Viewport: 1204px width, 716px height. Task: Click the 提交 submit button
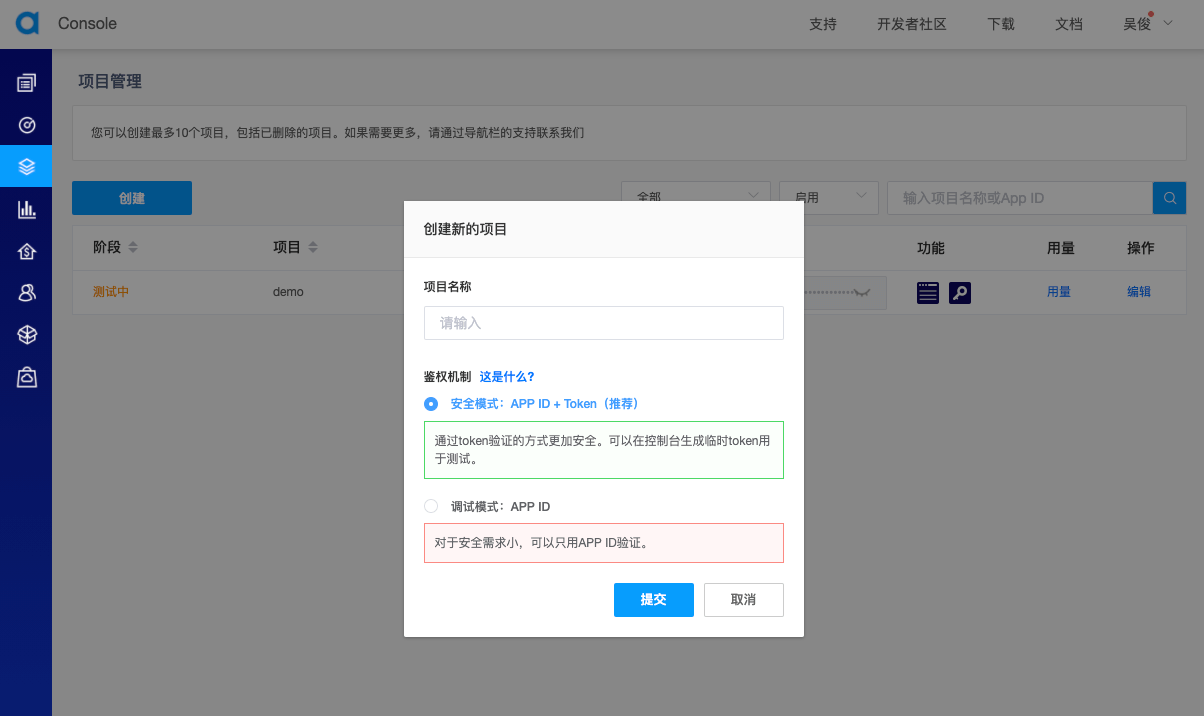point(654,600)
